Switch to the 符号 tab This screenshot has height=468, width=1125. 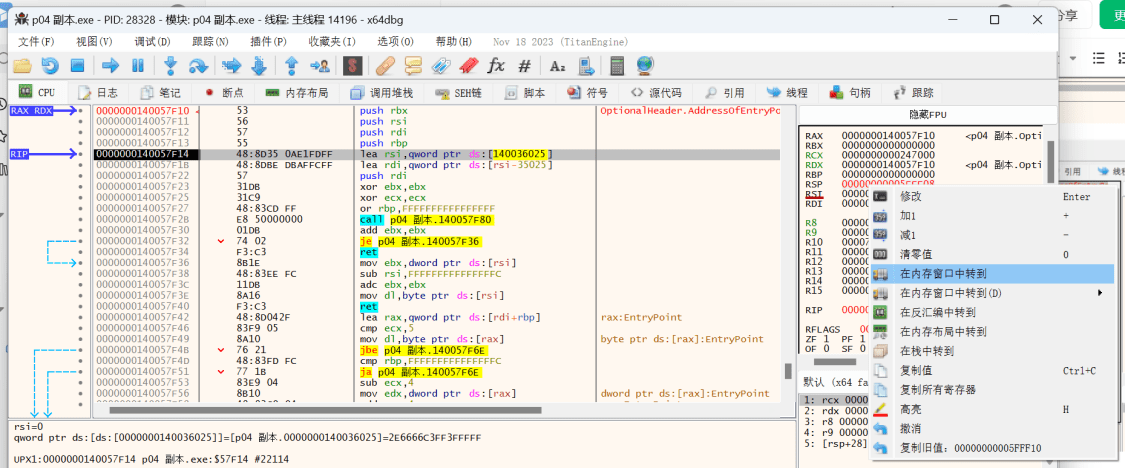click(x=588, y=93)
